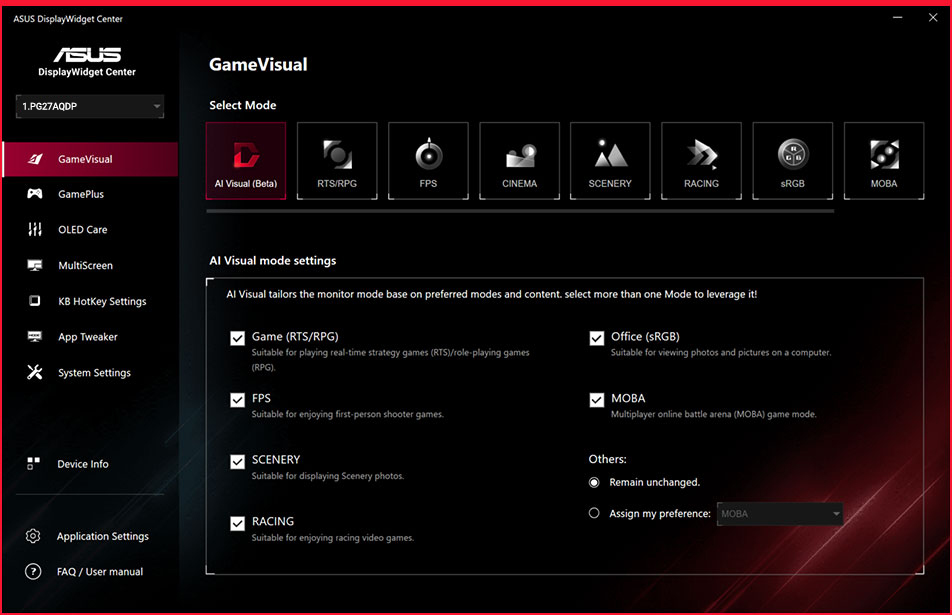
Task: Expand the MOBA preference dropdown
Action: (779, 513)
